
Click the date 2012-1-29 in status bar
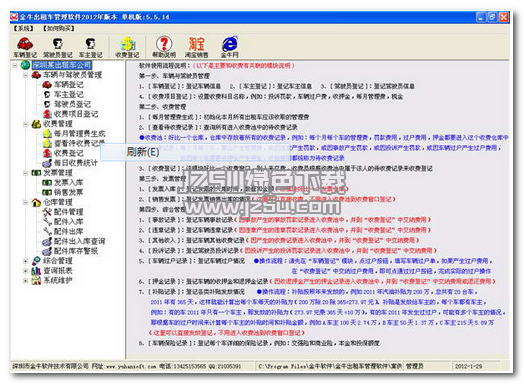point(469,366)
